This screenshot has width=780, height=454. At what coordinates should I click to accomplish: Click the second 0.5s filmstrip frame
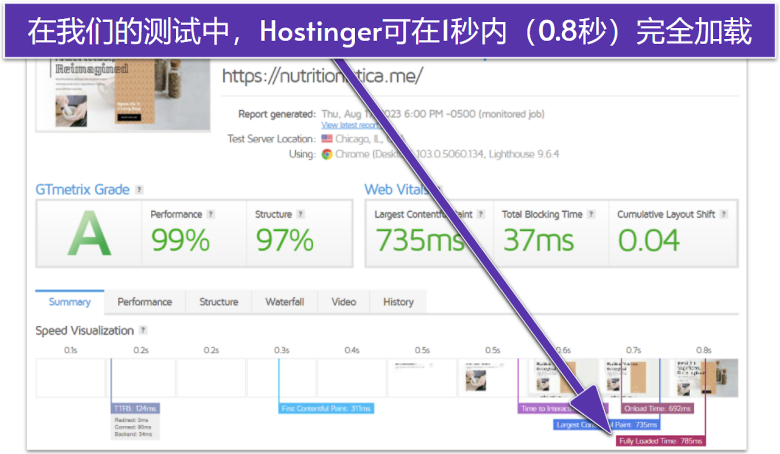[492, 378]
